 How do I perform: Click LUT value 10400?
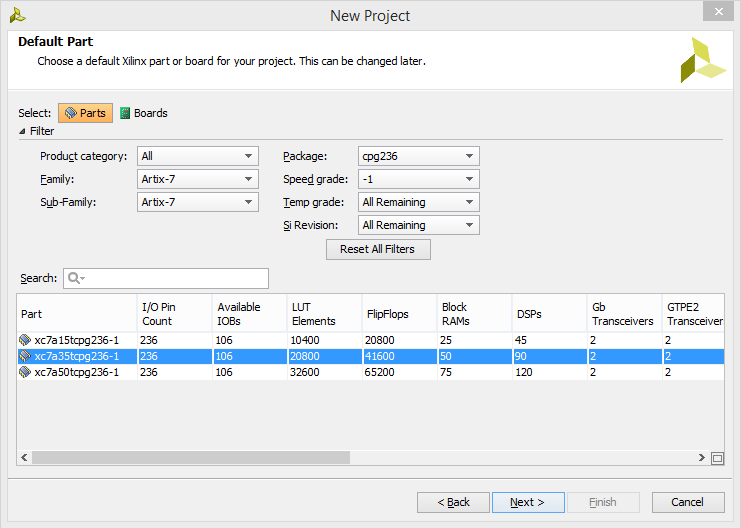[x=305, y=340]
